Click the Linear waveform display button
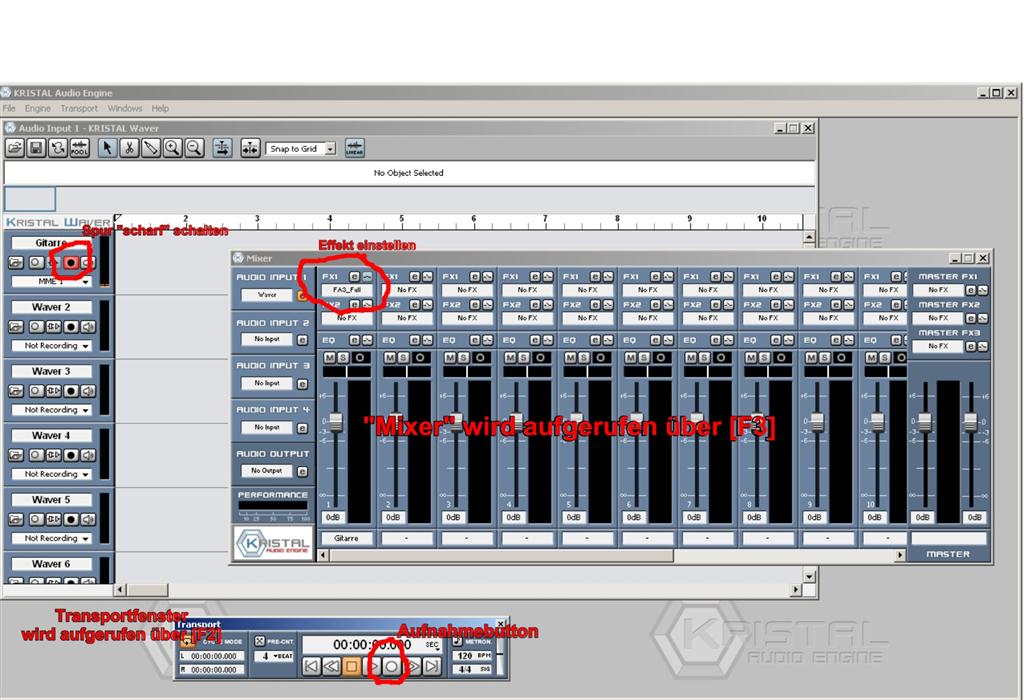This screenshot has width=1024, height=700. [354, 149]
